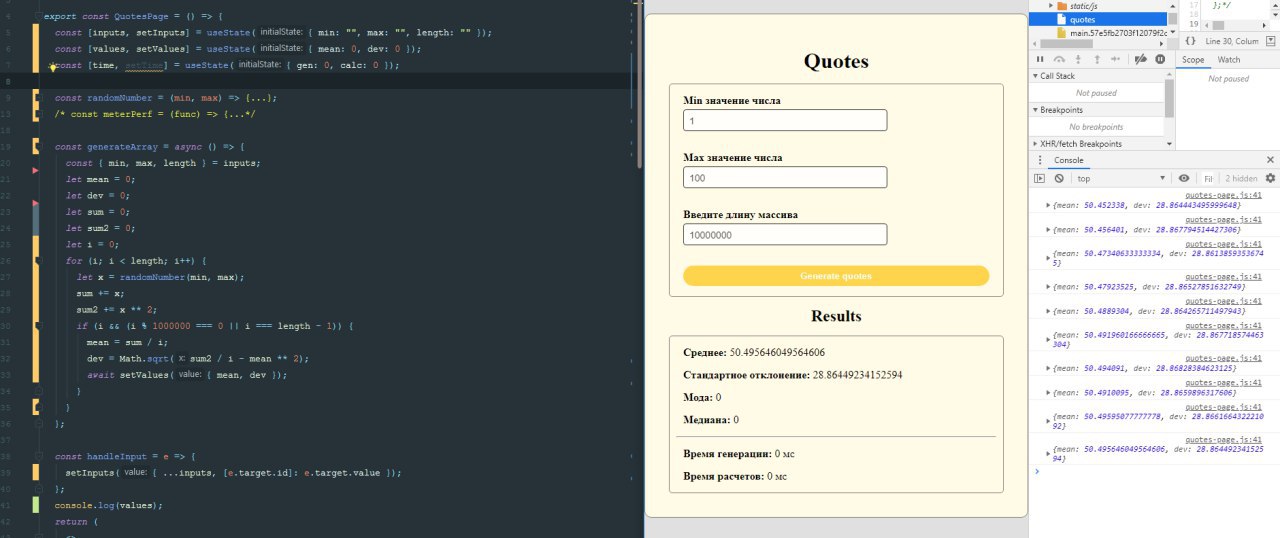
Task: Open the Console drawer three-dot menu
Action: click(x=1039, y=160)
